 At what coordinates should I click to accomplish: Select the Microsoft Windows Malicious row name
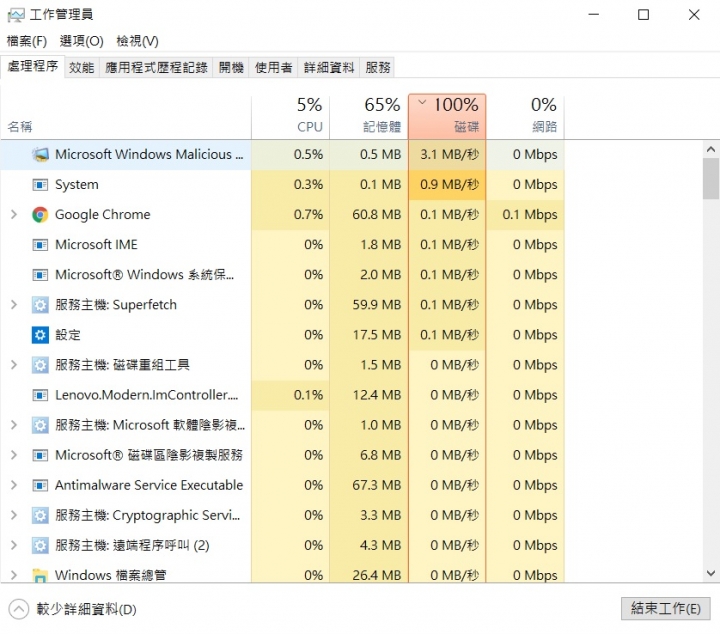(x=149, y=155)
